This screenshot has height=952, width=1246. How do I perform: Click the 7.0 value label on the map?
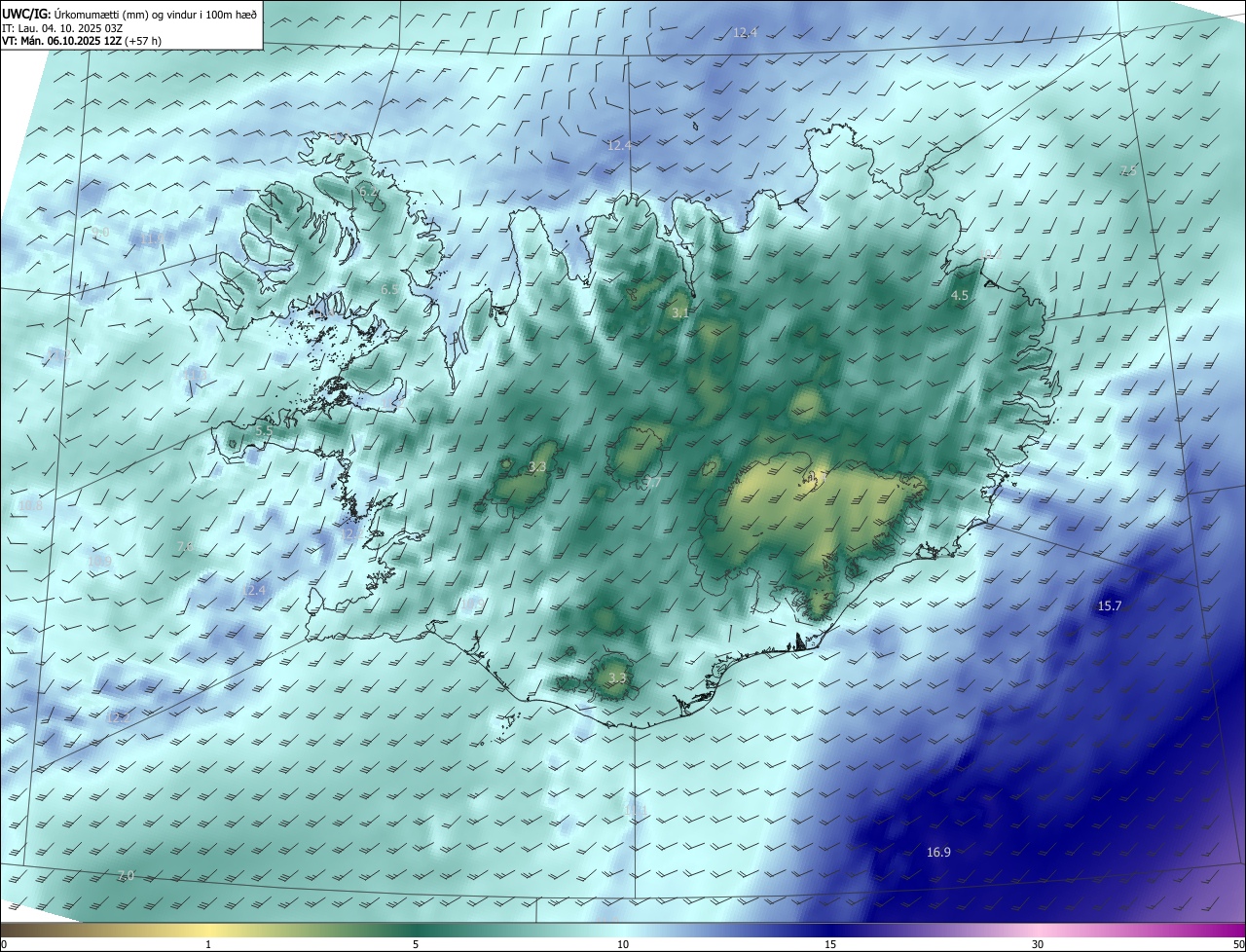point(126,875)
